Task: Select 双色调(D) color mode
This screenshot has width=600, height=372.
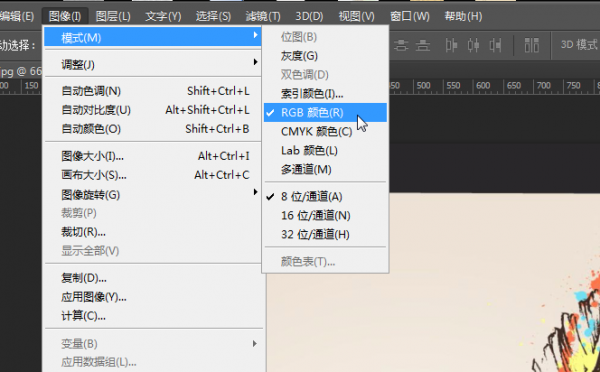Action: [325, 75]
